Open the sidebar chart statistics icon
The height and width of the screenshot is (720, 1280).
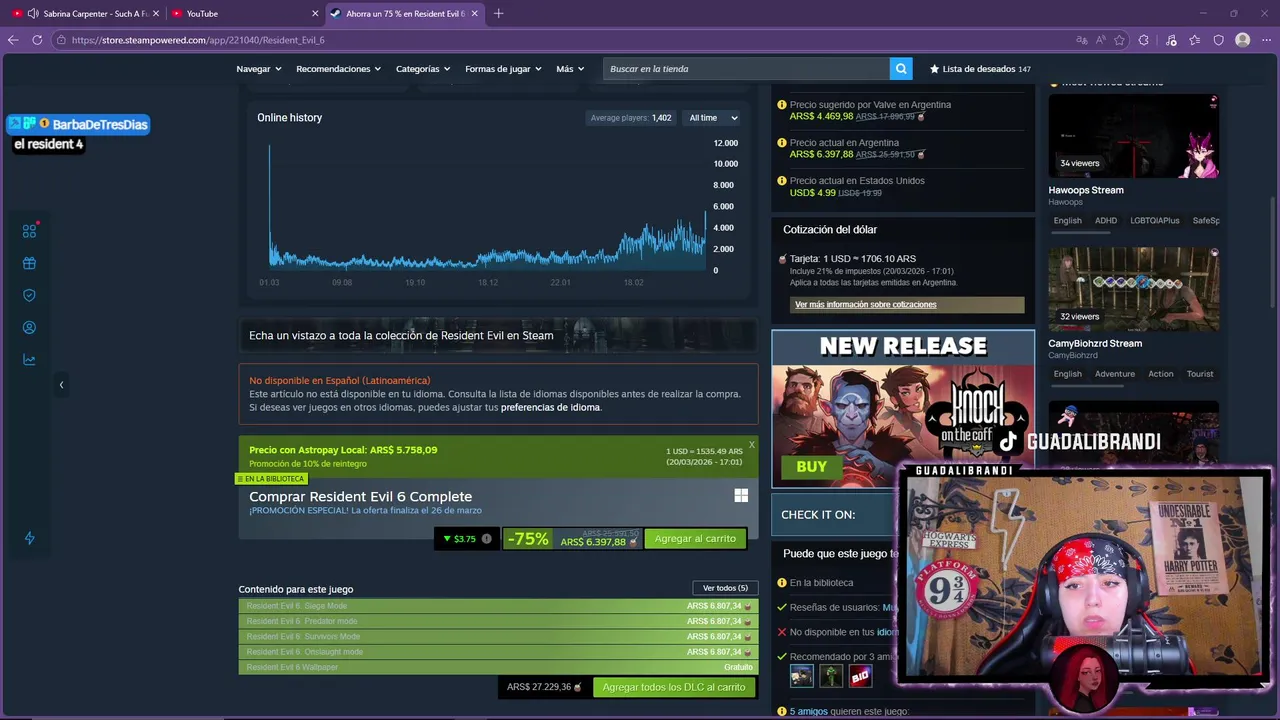(29, 360)
